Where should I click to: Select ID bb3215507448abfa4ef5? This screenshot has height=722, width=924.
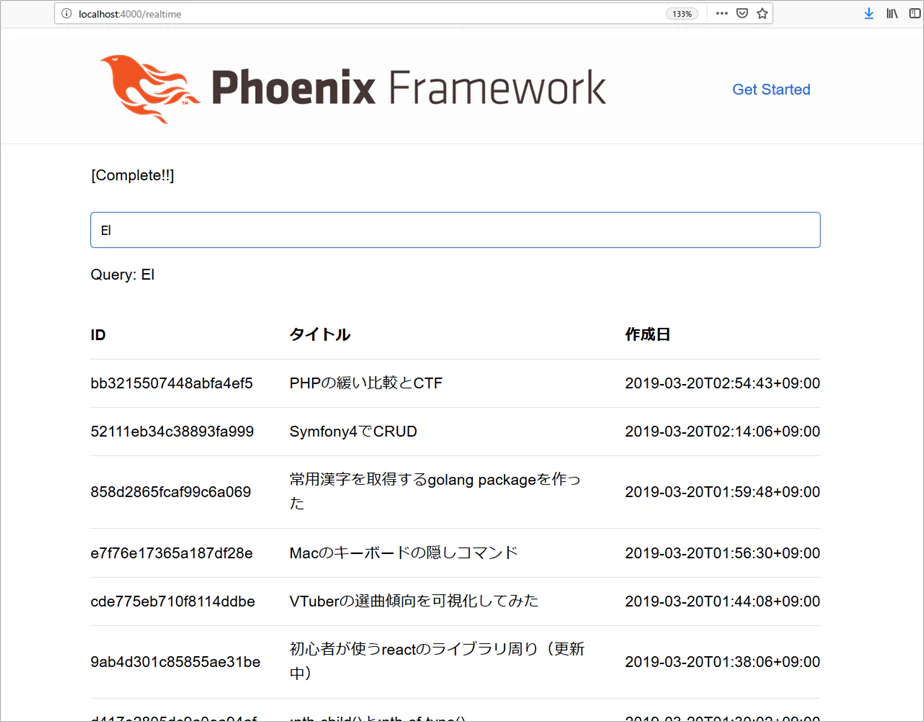click(x=171, y=383)
